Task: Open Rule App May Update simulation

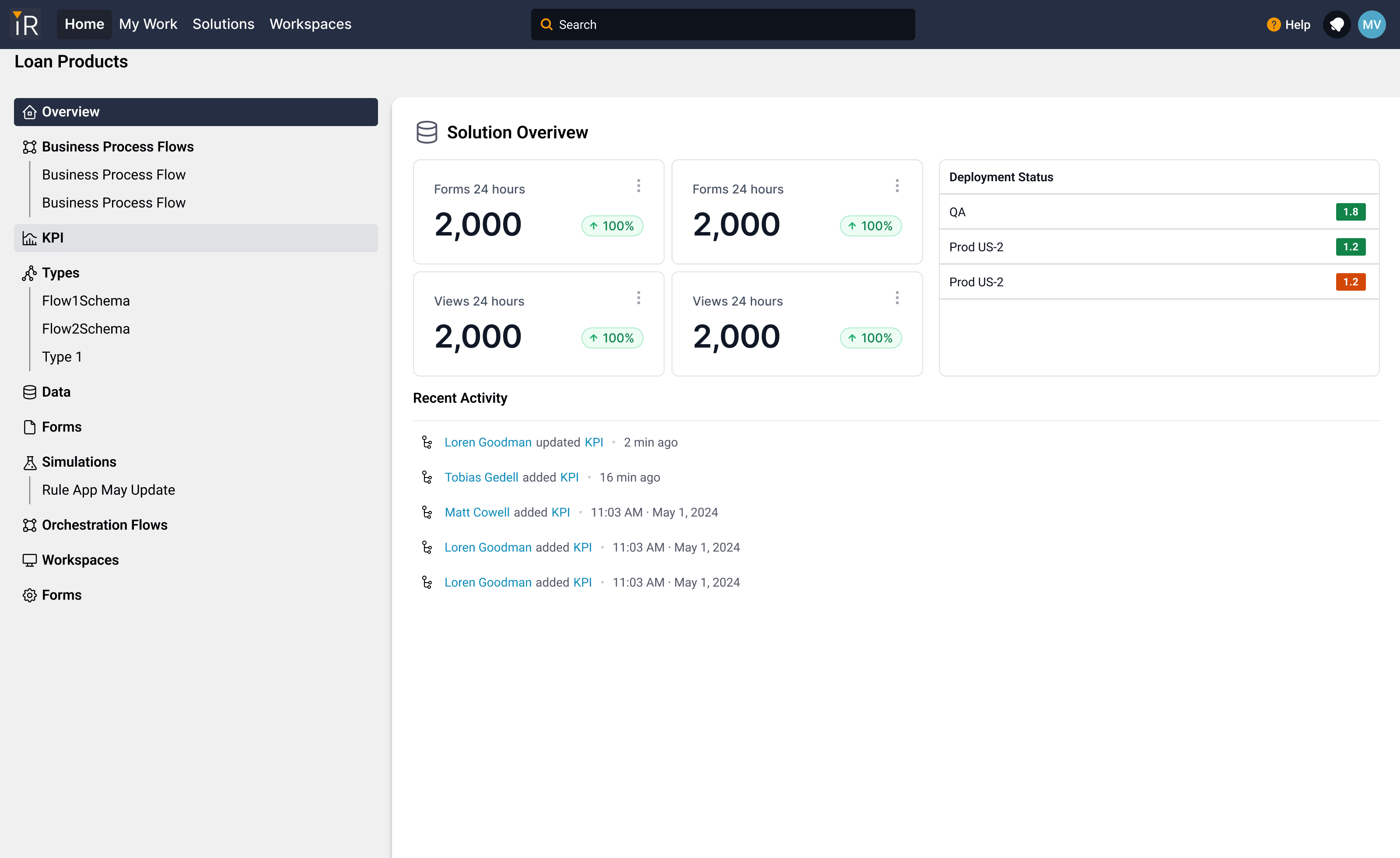Action: click(108, 490)
